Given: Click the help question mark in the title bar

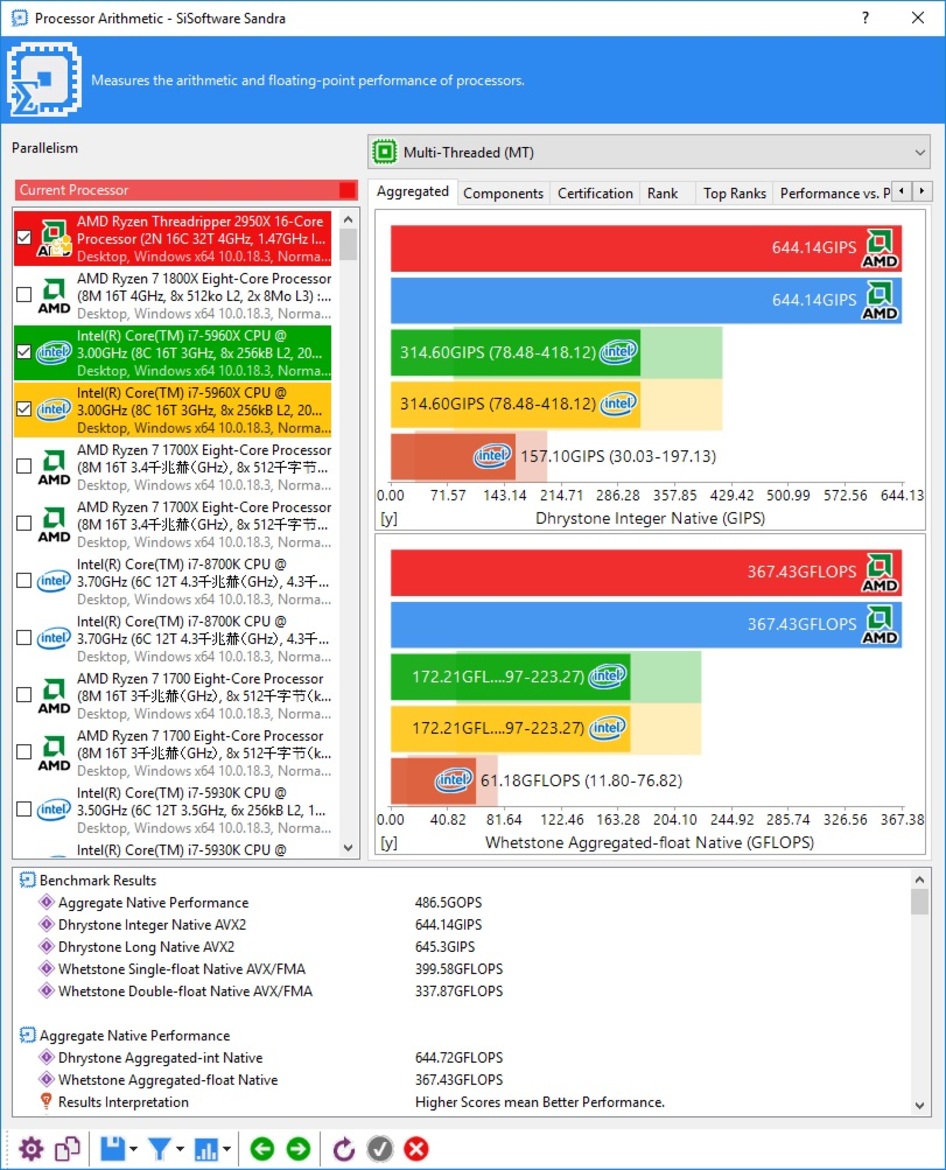Looking at the screenshot, I should point(865,18).
